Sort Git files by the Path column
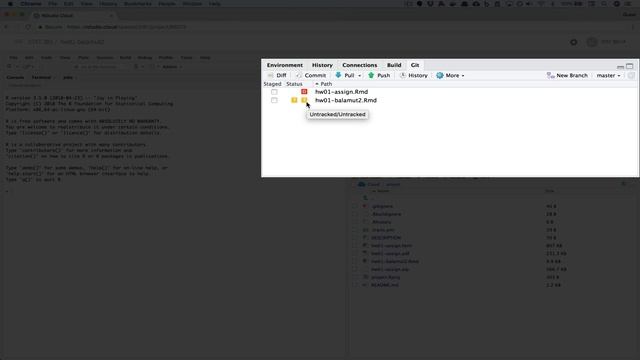Screen dimensions: 640x360 tap(326, 84)
